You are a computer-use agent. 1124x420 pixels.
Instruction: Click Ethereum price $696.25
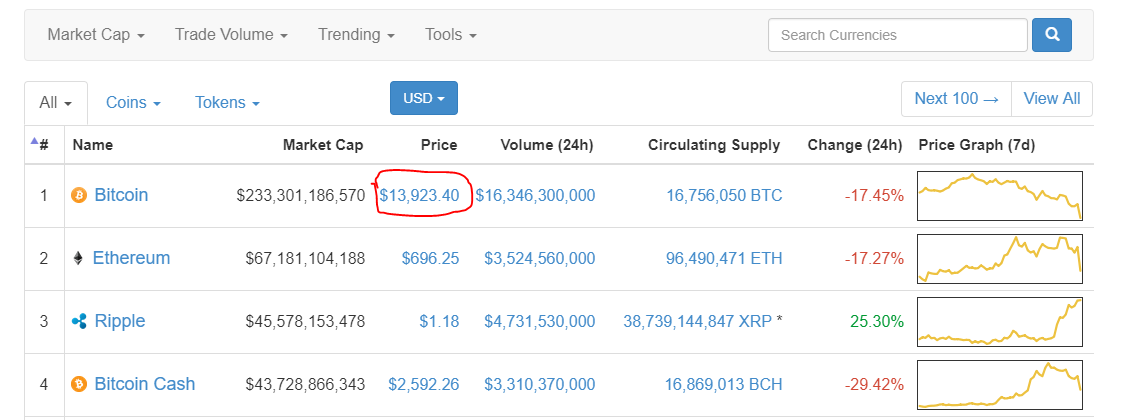coord(430,258)
